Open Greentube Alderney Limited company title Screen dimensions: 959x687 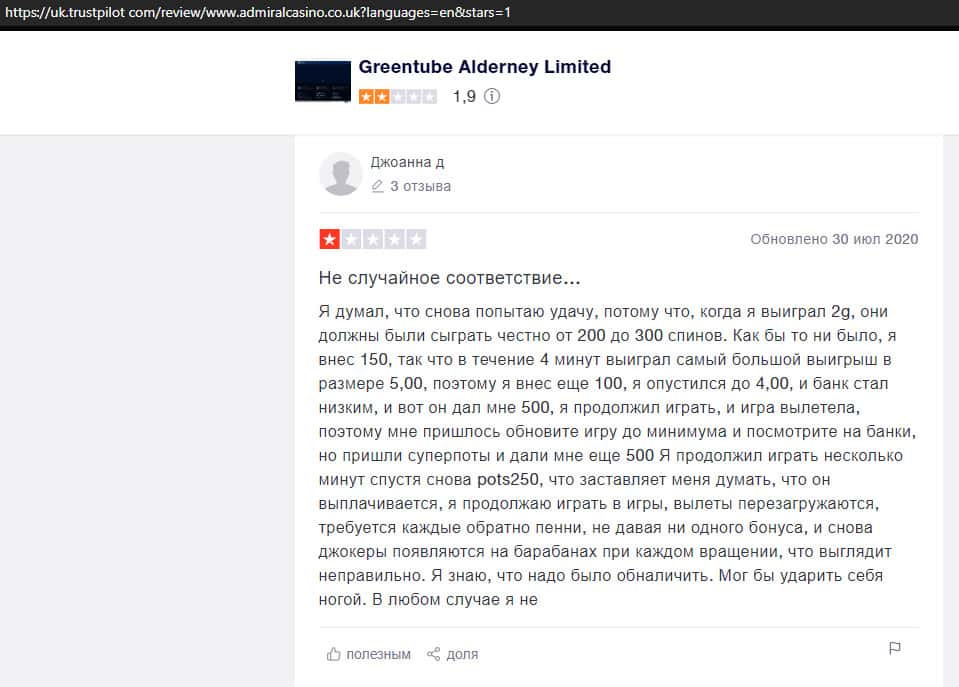click(x=484, y=67)
